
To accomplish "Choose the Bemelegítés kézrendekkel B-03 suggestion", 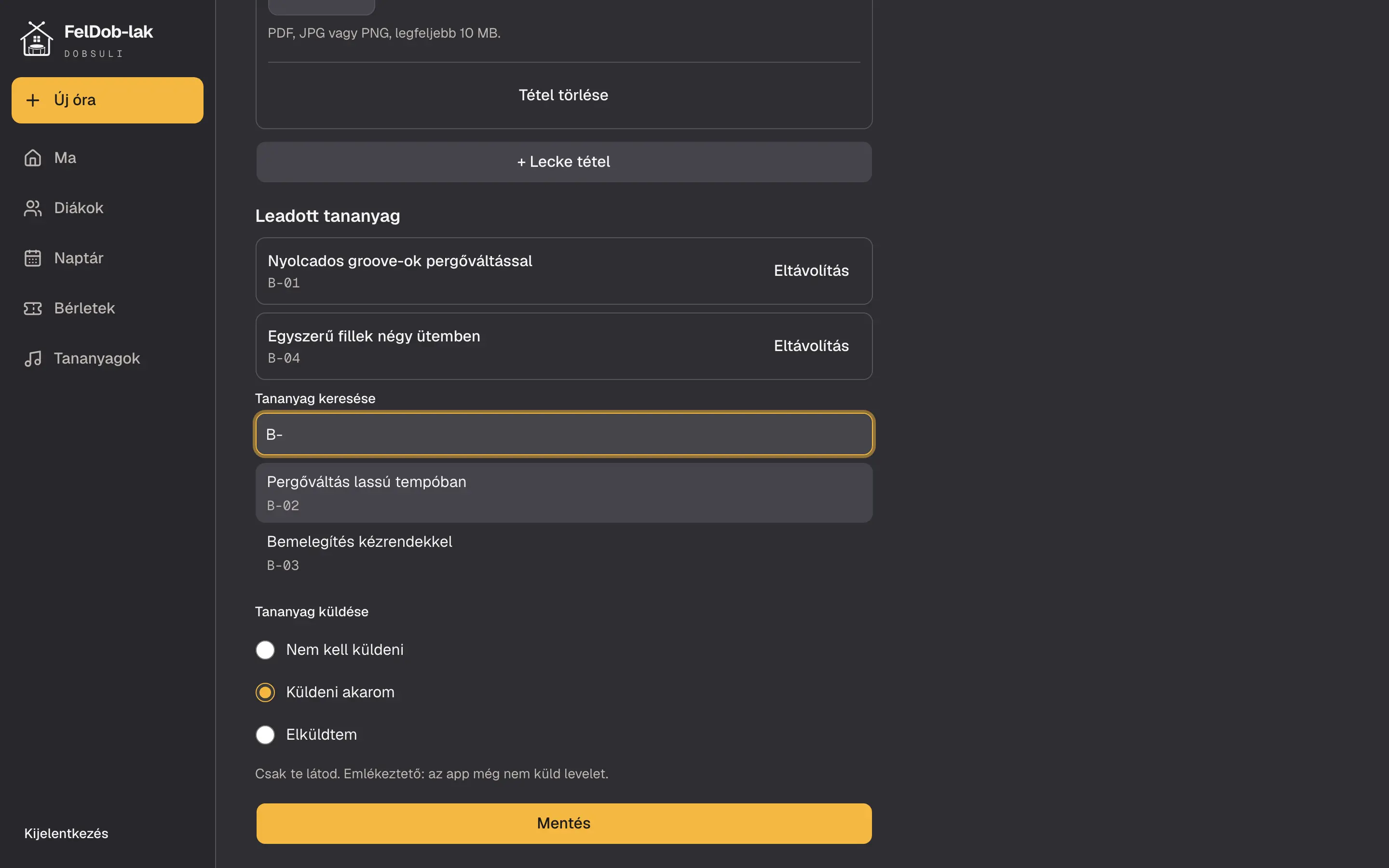I will click(564, 552).
